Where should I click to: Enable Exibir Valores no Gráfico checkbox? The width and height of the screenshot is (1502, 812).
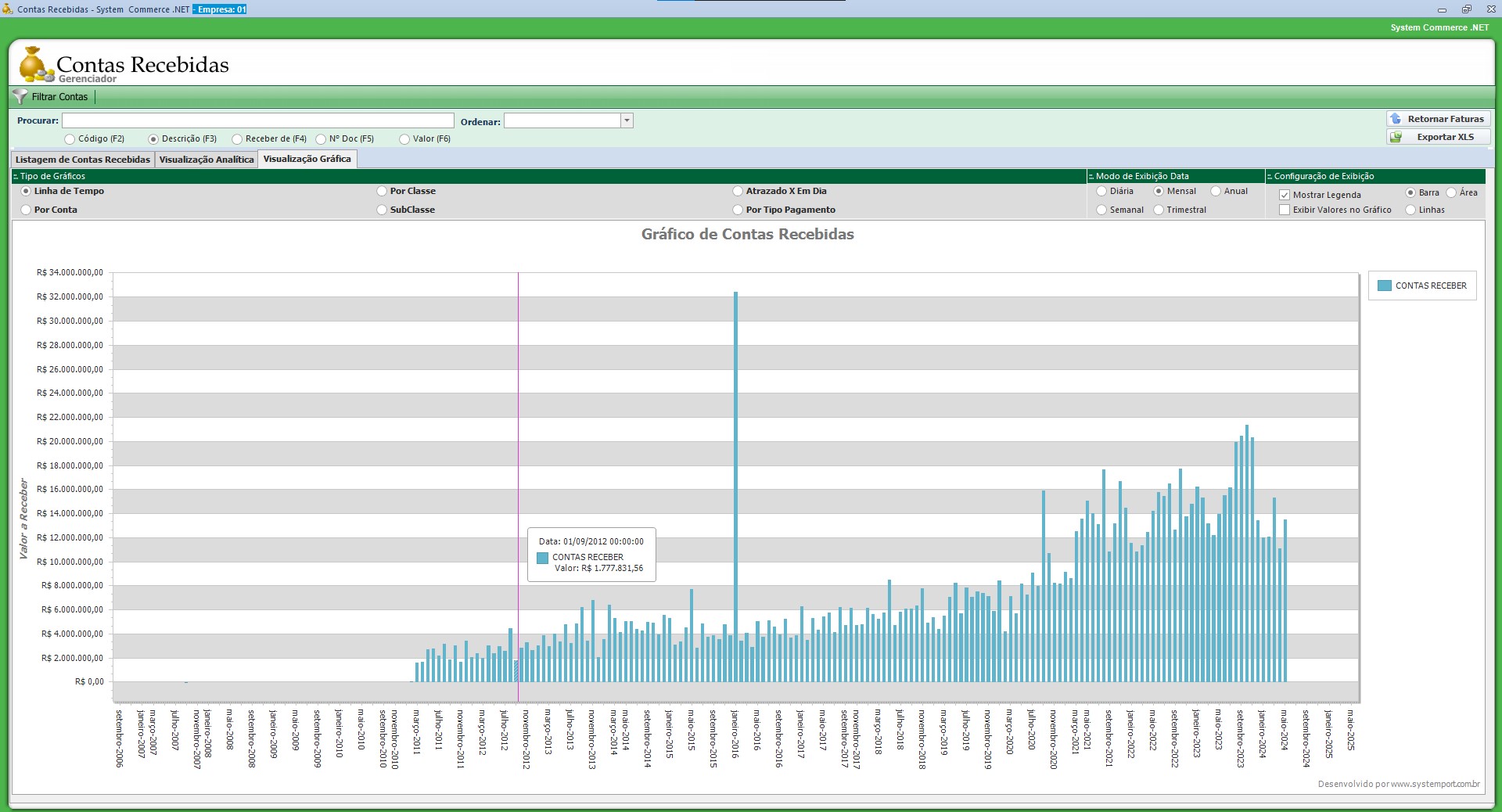1285,210
